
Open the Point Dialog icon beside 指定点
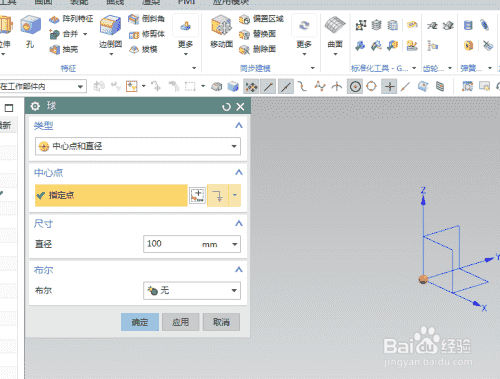197,195
